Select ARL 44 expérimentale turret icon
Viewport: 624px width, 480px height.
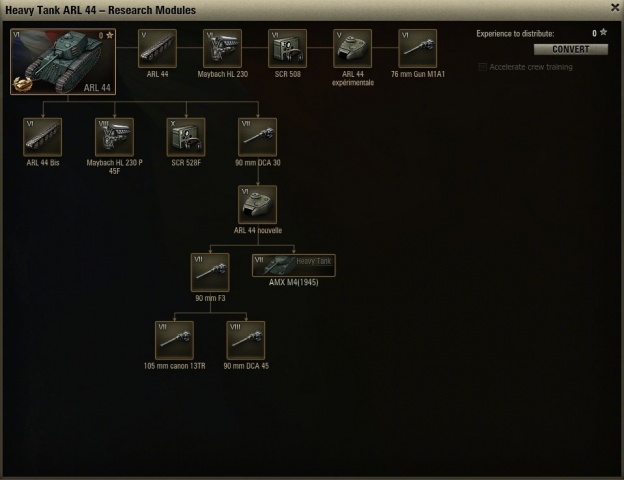(x=353, y=48)
